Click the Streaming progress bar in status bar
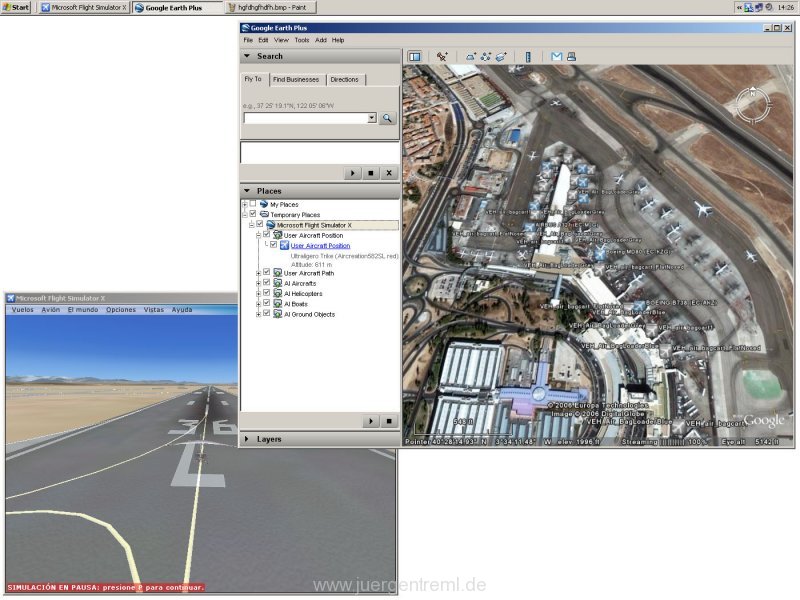Screen dimensions: 800x600 pyautogui.click(x=672, y=442)
